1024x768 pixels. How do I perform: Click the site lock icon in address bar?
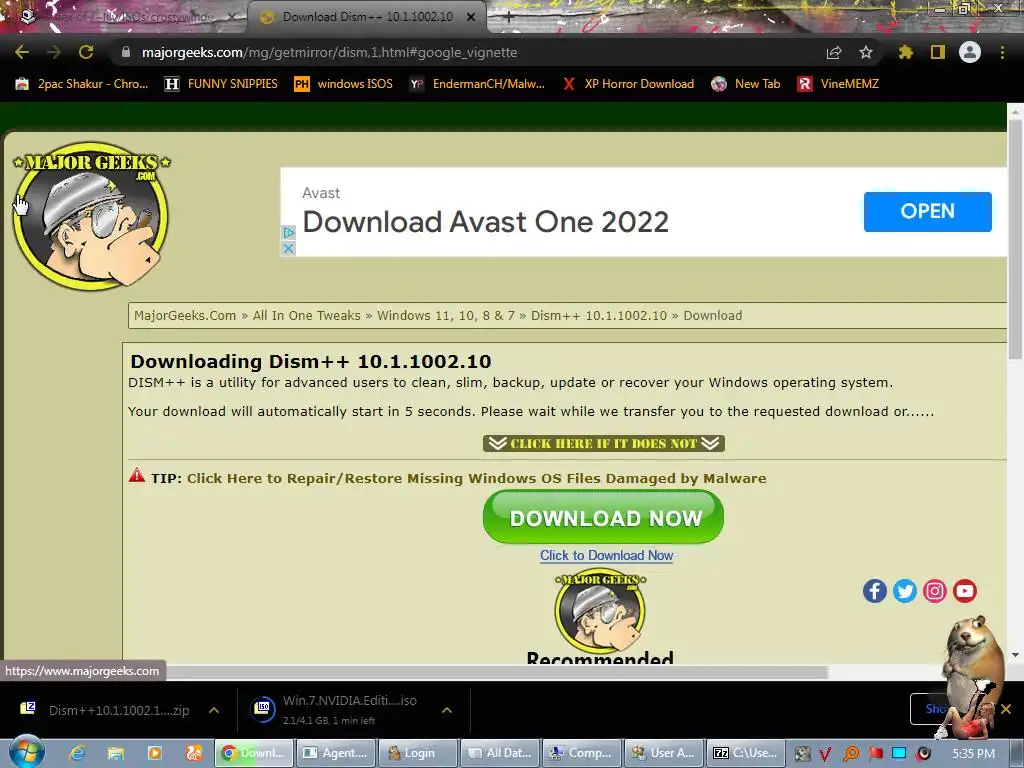pos(126,52)
